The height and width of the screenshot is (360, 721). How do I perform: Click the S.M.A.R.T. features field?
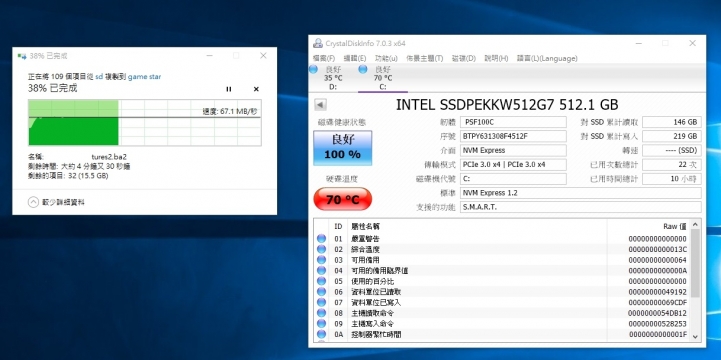coord(581,207)
